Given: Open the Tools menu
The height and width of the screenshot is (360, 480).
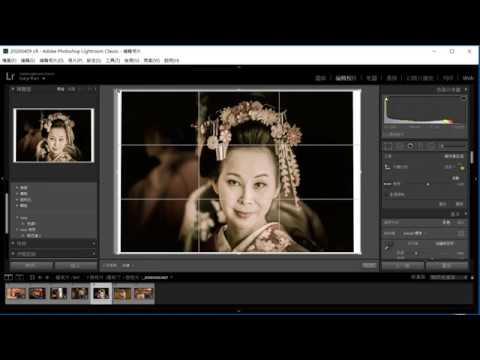Looking at the screenshot, I should pos(113,60).
